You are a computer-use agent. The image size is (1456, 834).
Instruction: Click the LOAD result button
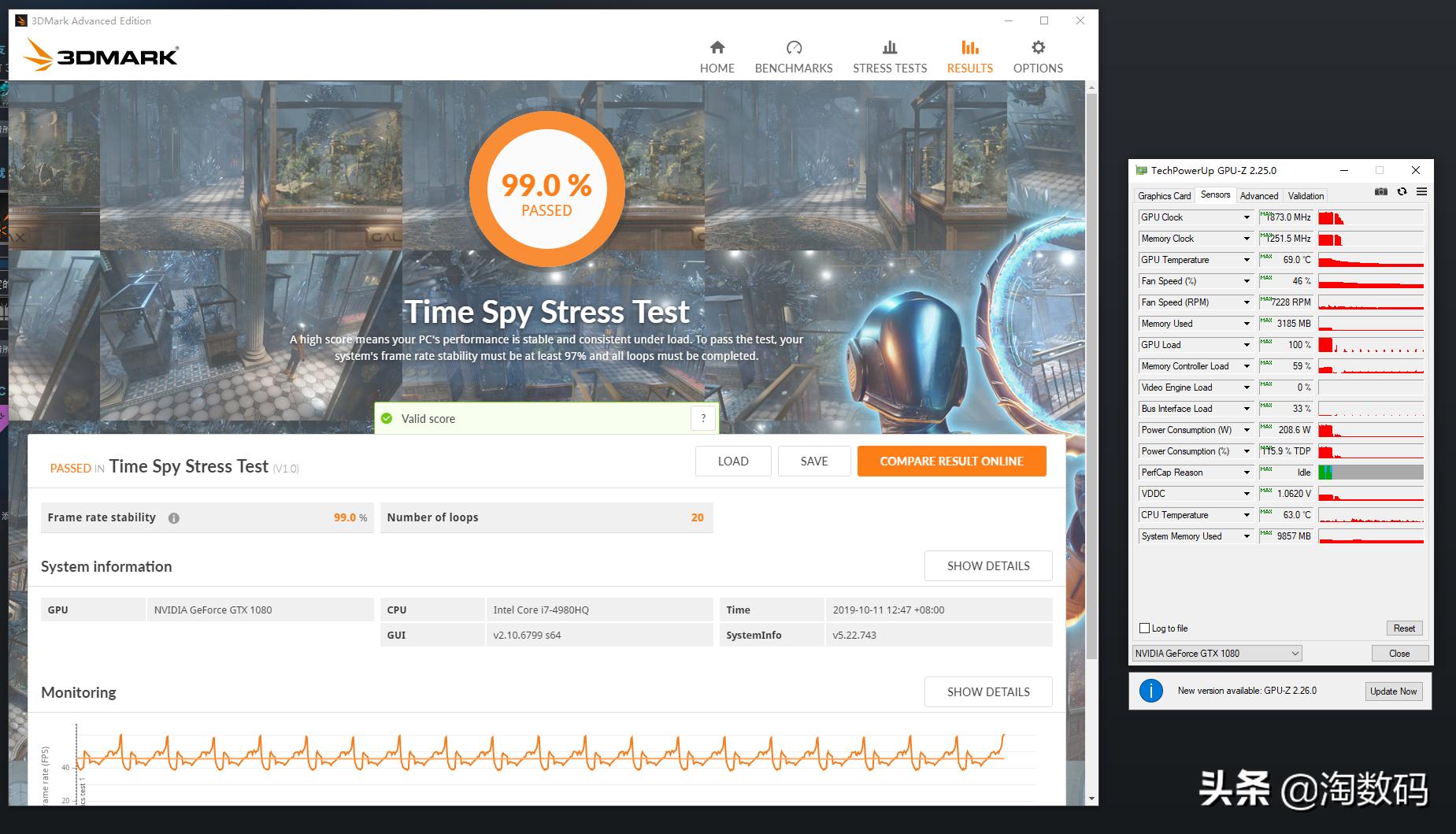click(733, 461)
